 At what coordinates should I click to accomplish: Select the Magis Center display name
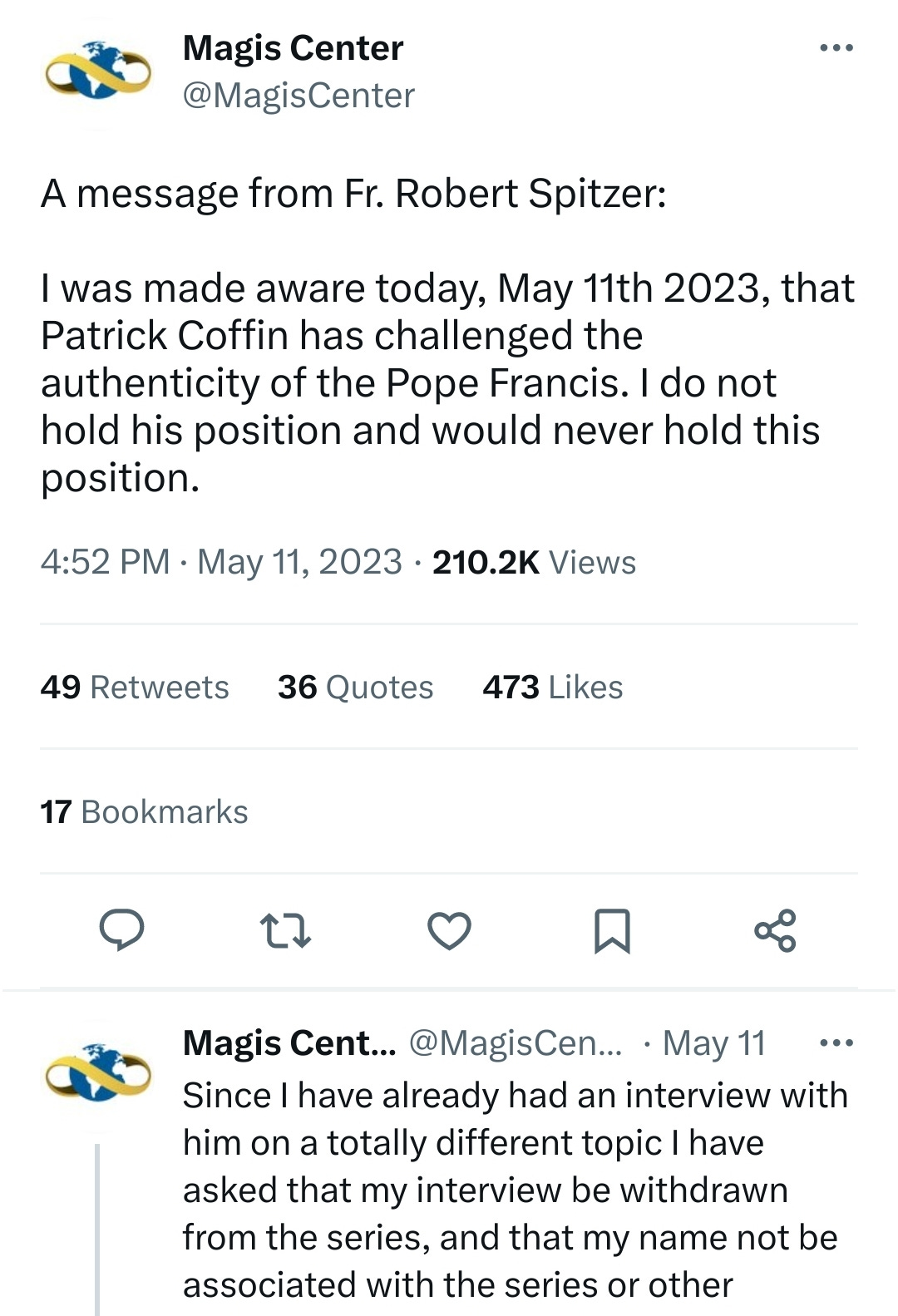[293, 47]
